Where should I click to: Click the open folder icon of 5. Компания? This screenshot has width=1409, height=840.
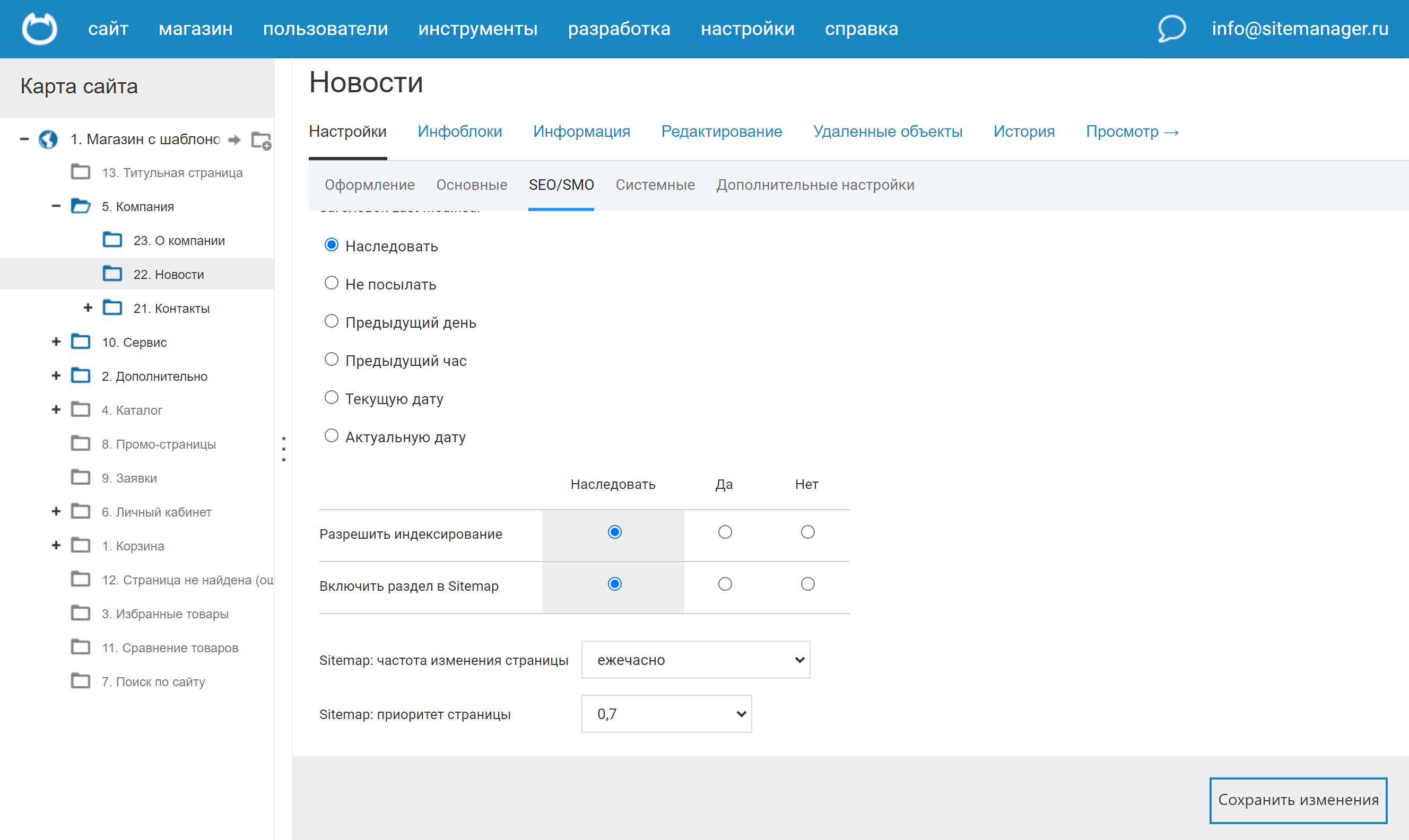pos(81,205)
